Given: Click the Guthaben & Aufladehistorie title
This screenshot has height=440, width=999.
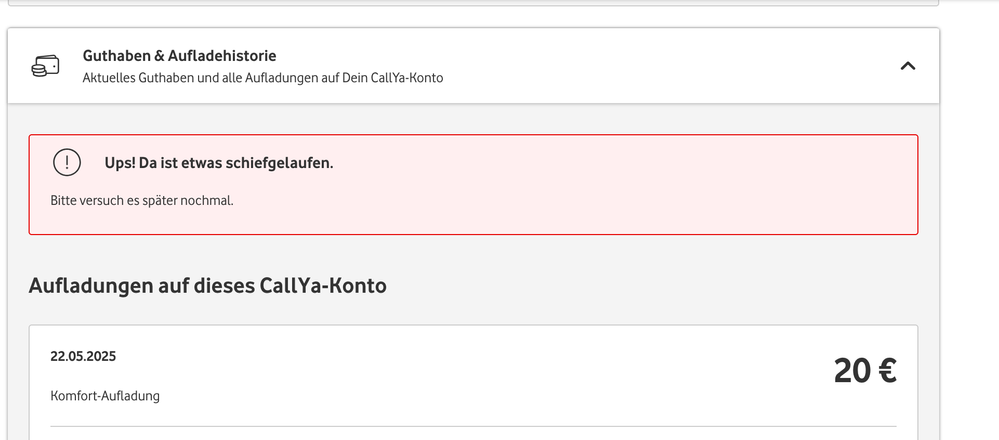Looking at the screenshot, I should click(179, 56).
